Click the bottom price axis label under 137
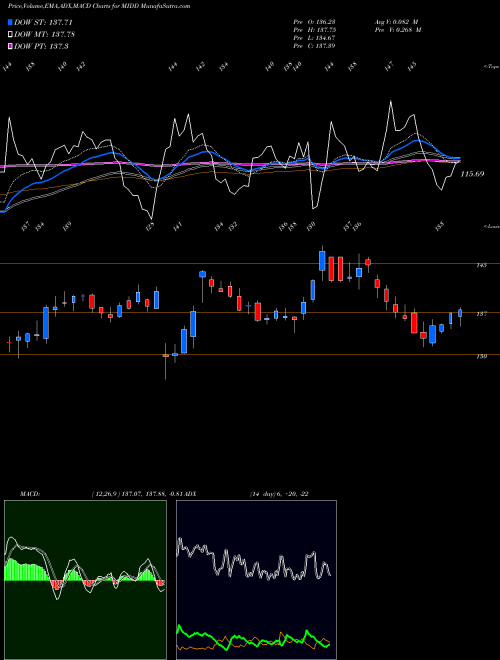The width and height of the screenshot is (500, 660). [481, 357]
